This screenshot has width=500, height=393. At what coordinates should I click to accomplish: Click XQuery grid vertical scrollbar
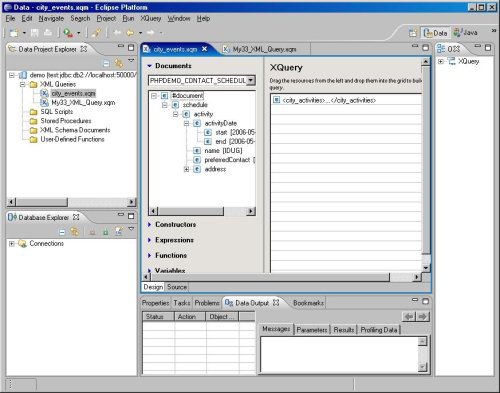pyautogui.click(x=426, y=165)
